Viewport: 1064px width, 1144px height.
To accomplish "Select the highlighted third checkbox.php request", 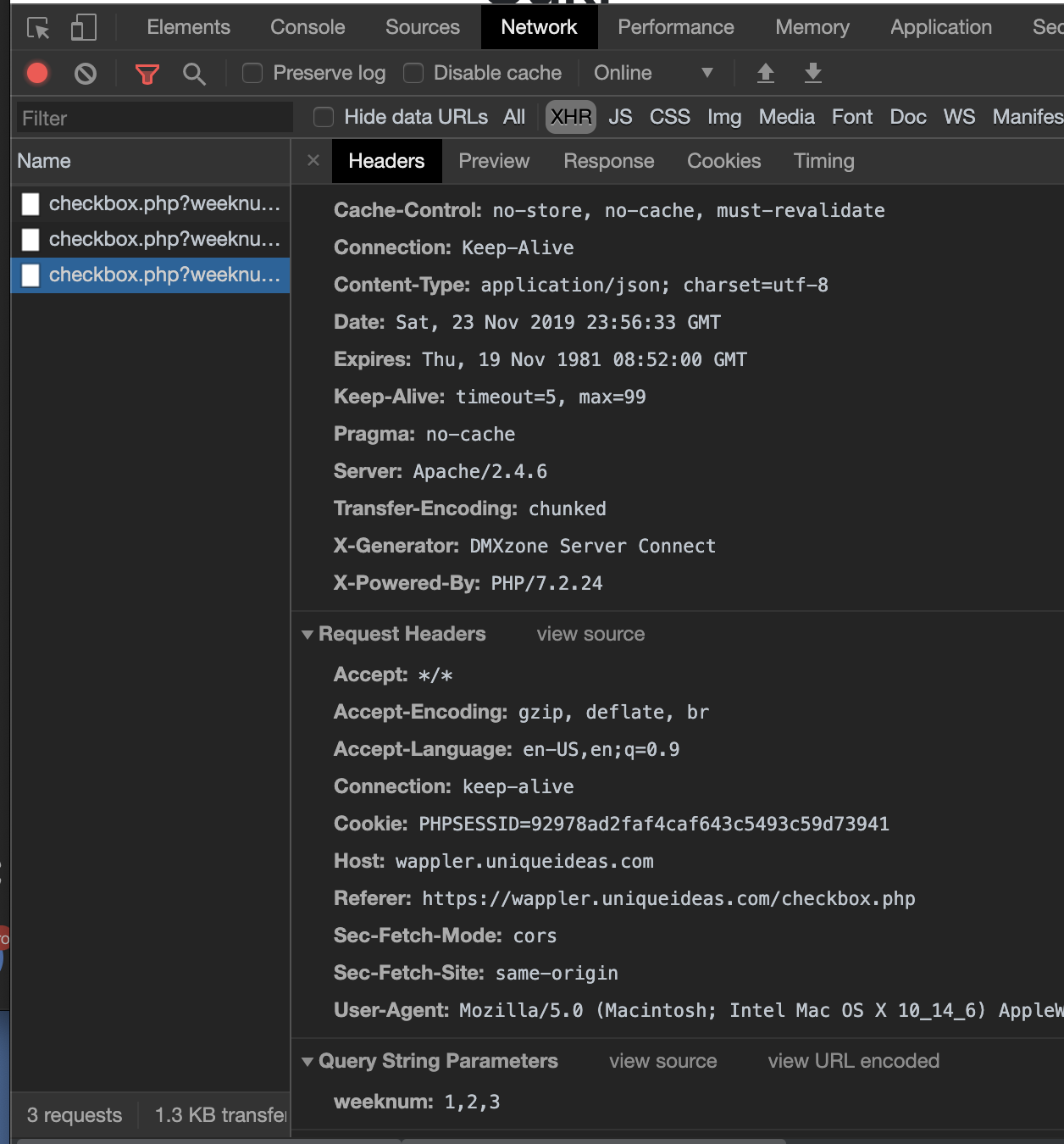I will point(151,275).
